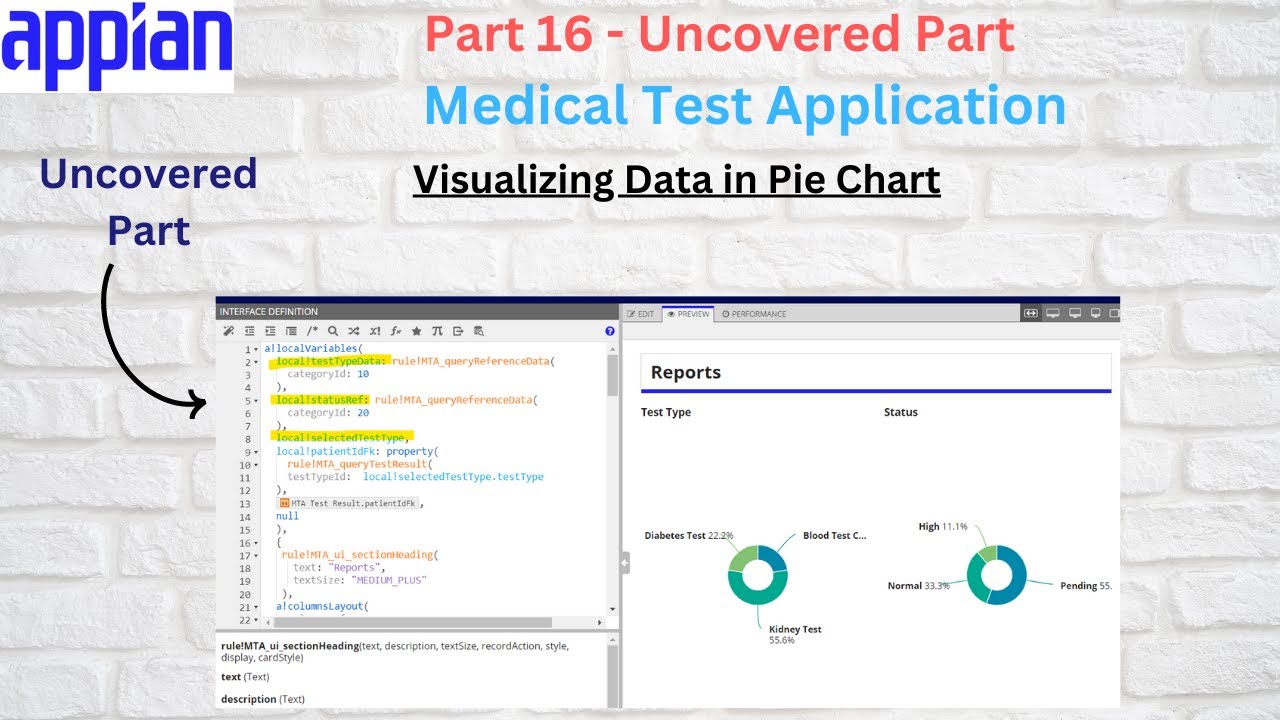1280x720 pixels.
Task: Click the Blood Test chart label
Action: coord(834,536)
